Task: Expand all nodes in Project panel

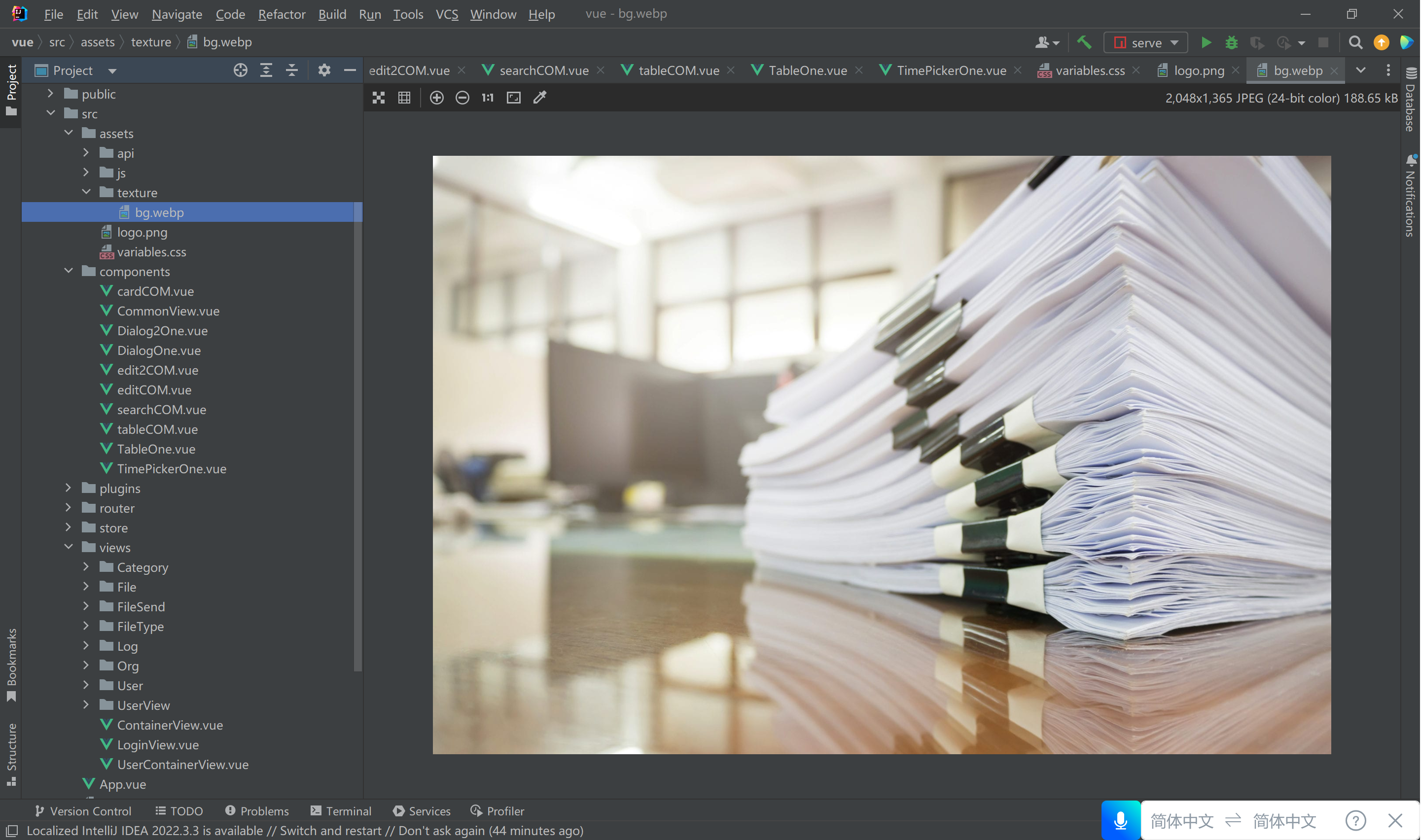Action: click(266, 70)
